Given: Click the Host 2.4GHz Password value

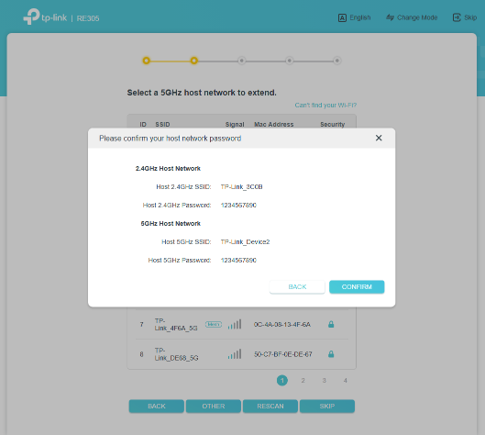Looking at the screenshot, I should (239, 205).
